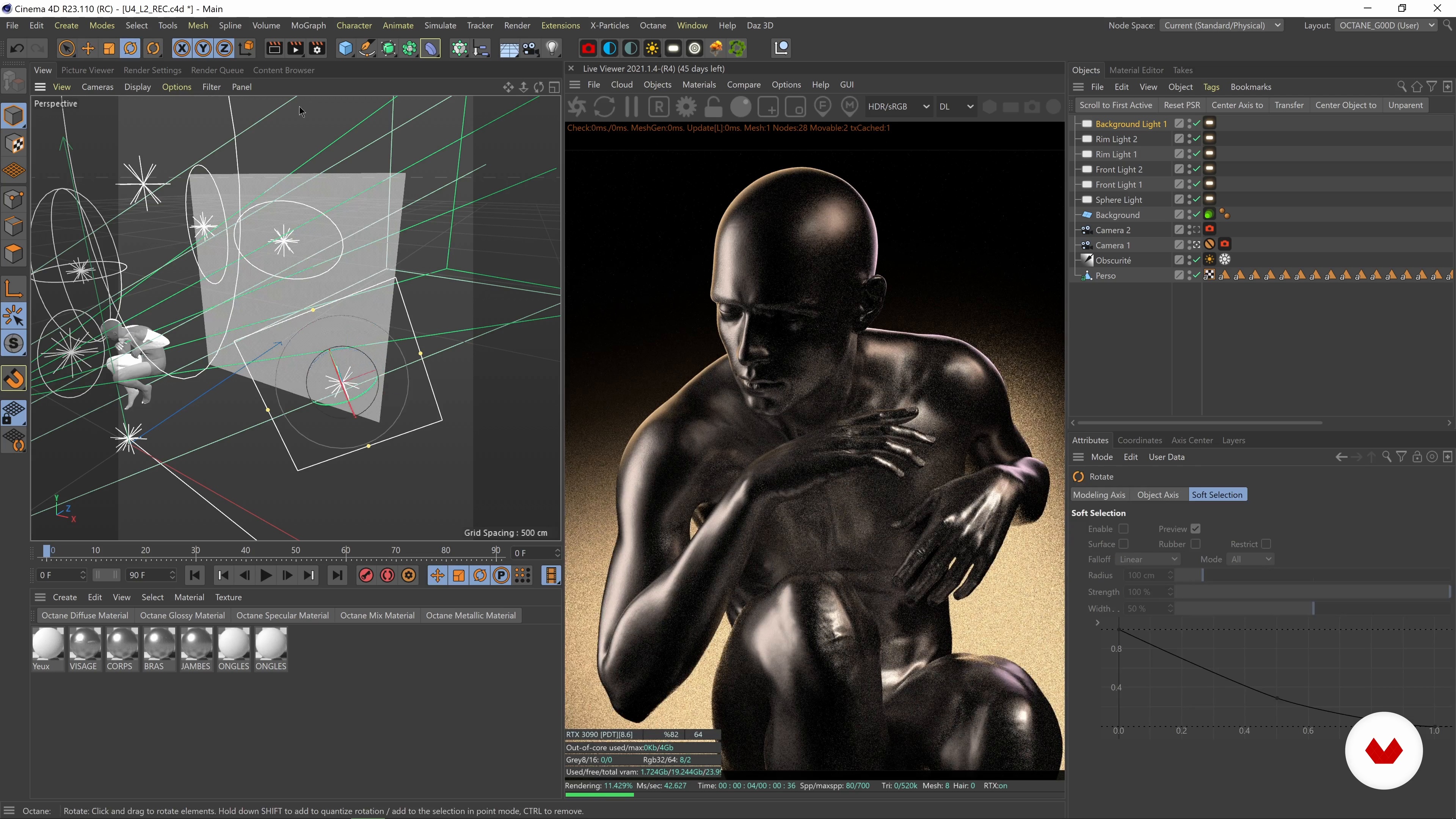This screenshot has height=819, width=1456.
Task: Open the Falloff Linear dropdown
Action: click(x=1147, y=559)
